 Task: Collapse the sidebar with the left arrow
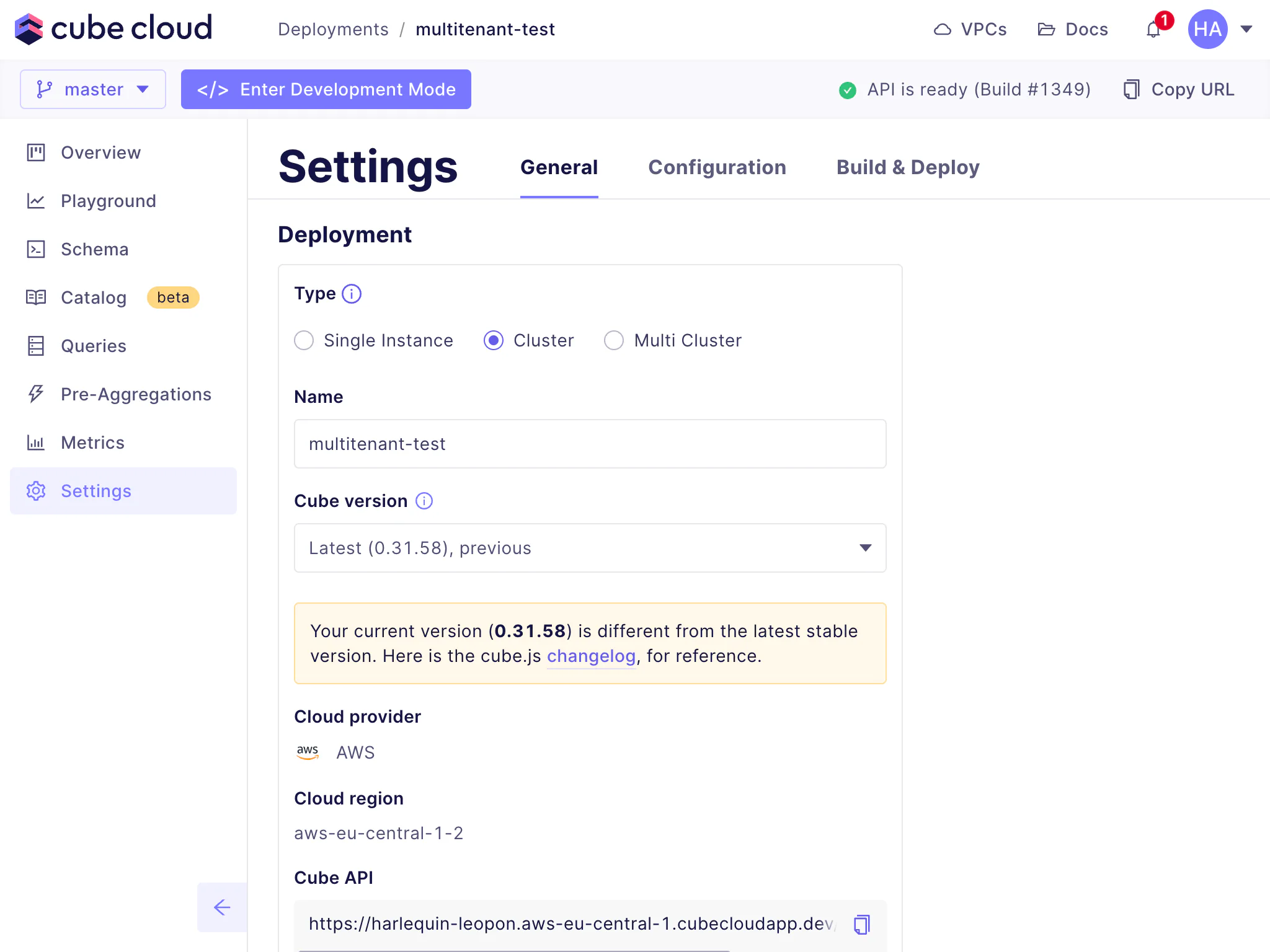pos(222,907)
